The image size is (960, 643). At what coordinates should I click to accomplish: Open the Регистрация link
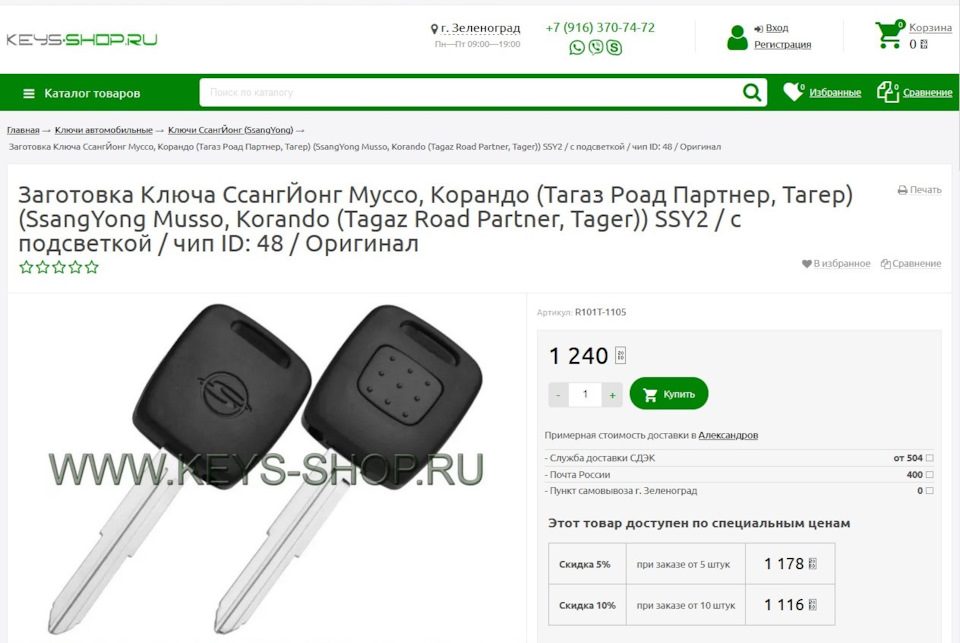pos(782,45)
